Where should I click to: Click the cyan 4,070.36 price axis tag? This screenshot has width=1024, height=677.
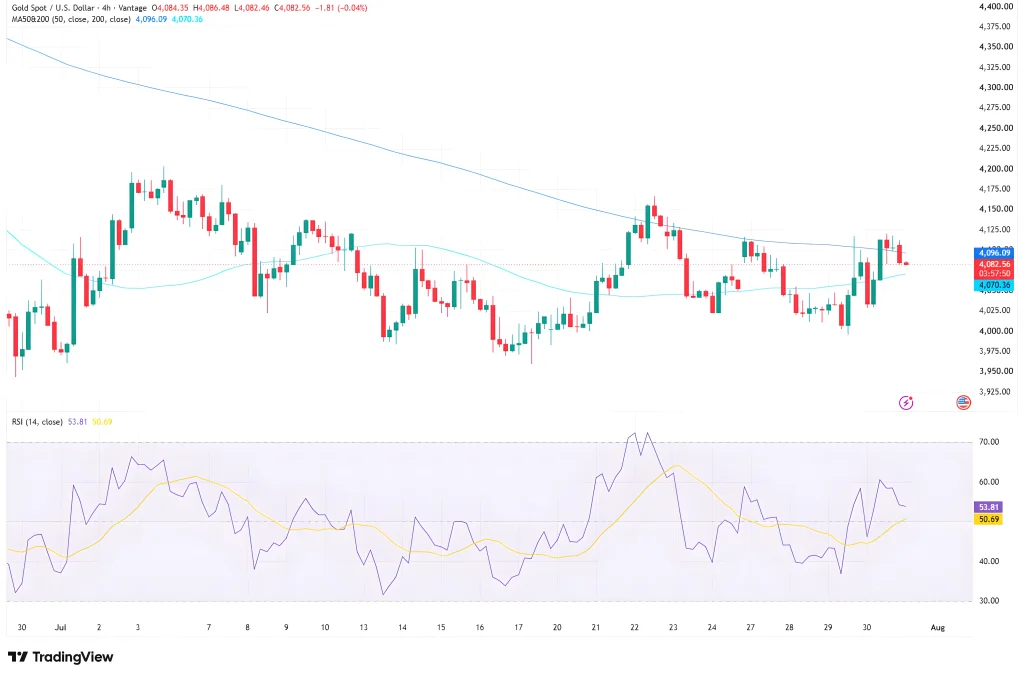(x=994, y=285)
